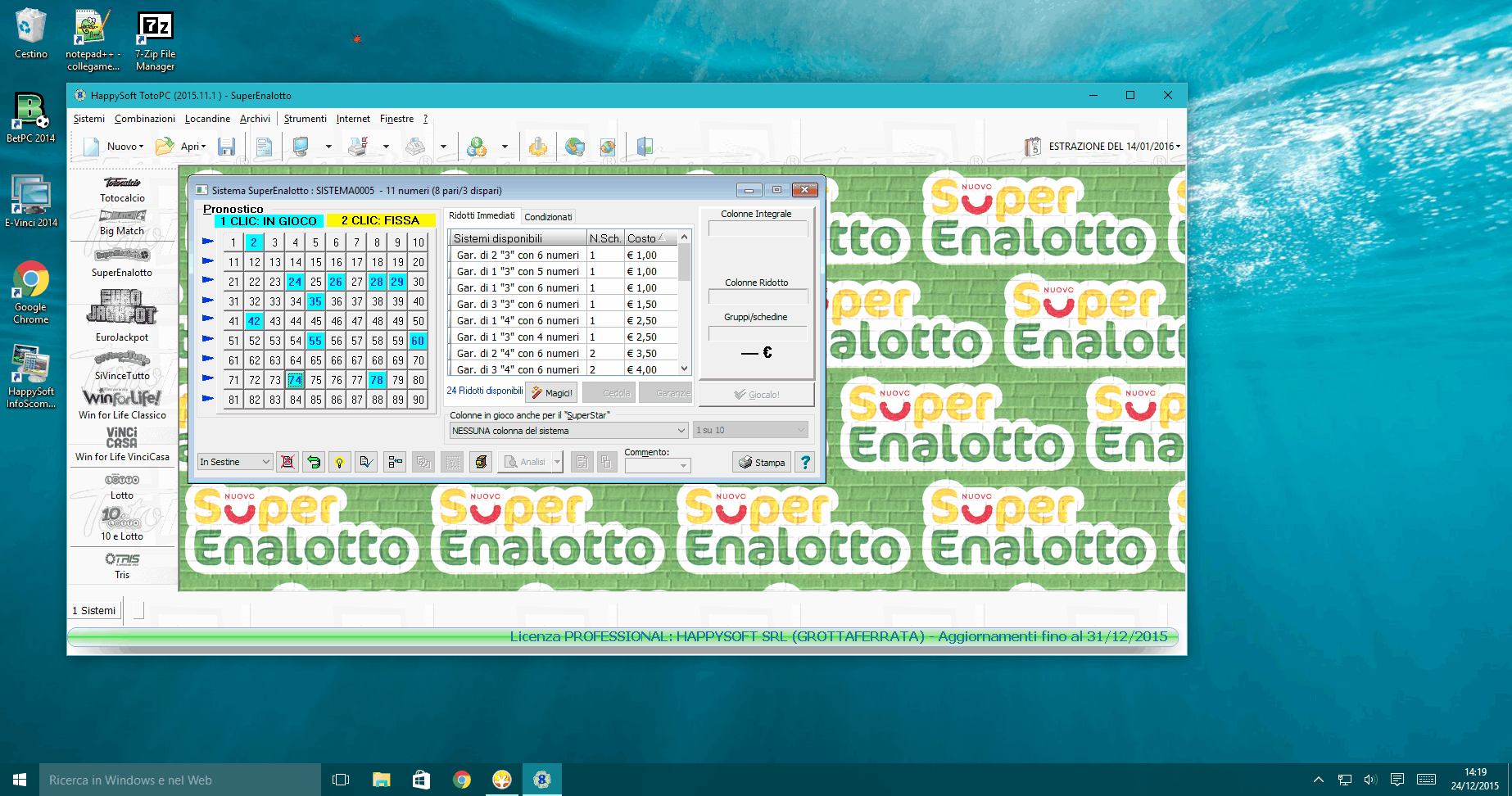
Task: Click the monitor icon in main toolbar
Action: coord(301,147)
